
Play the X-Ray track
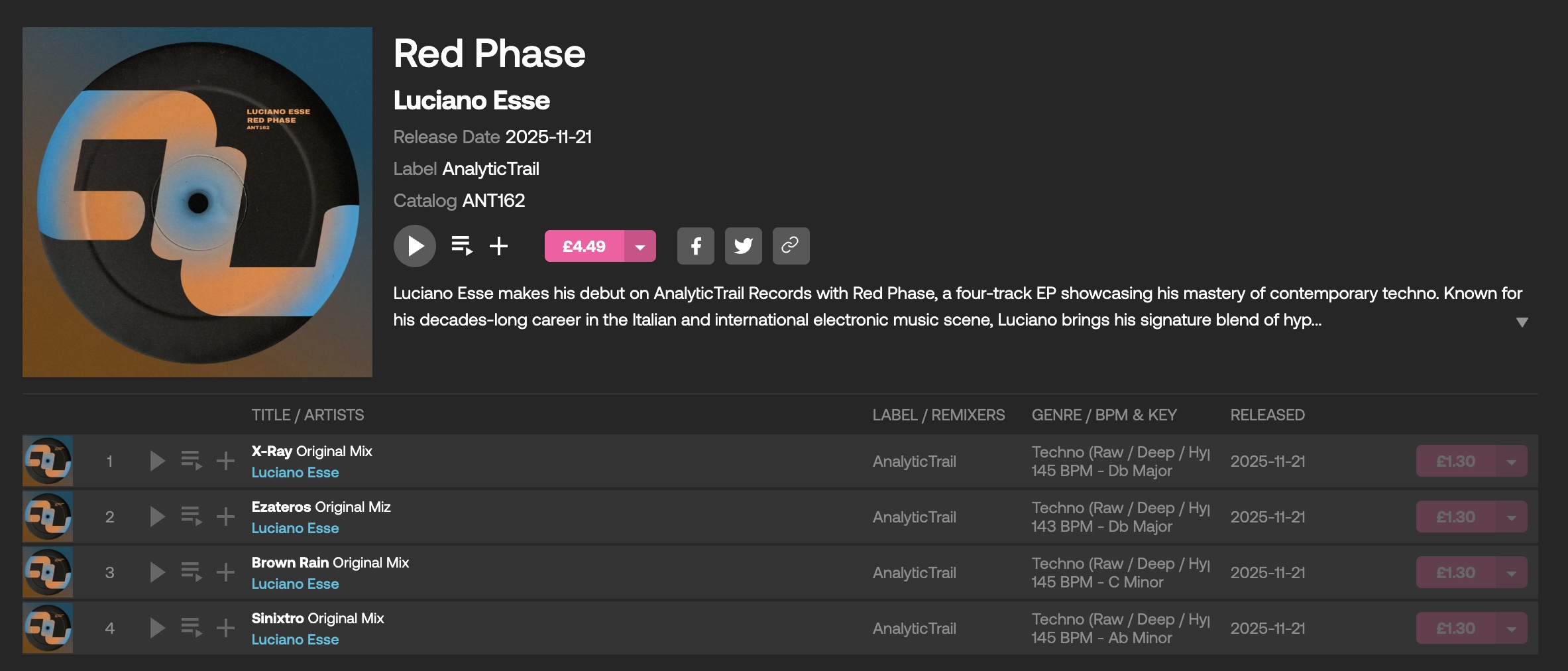(157, 461)
